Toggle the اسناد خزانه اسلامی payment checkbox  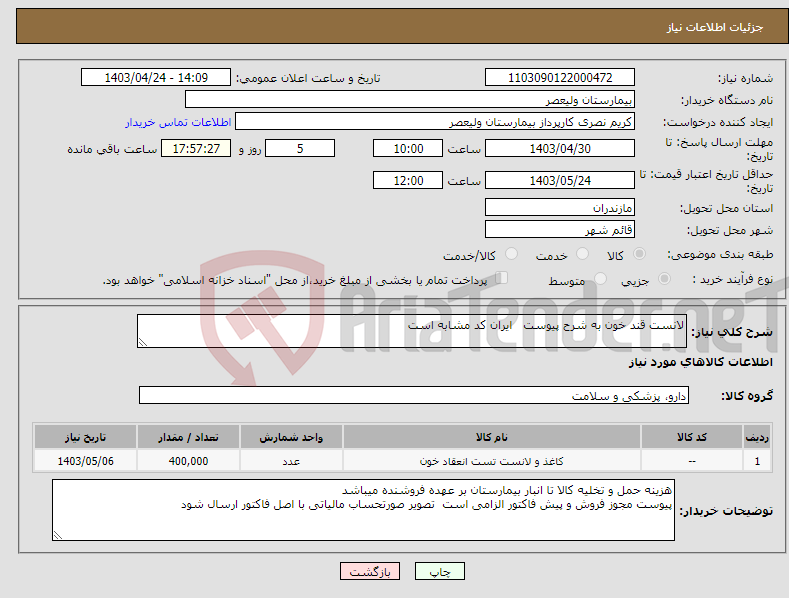(x=501, y=278)
